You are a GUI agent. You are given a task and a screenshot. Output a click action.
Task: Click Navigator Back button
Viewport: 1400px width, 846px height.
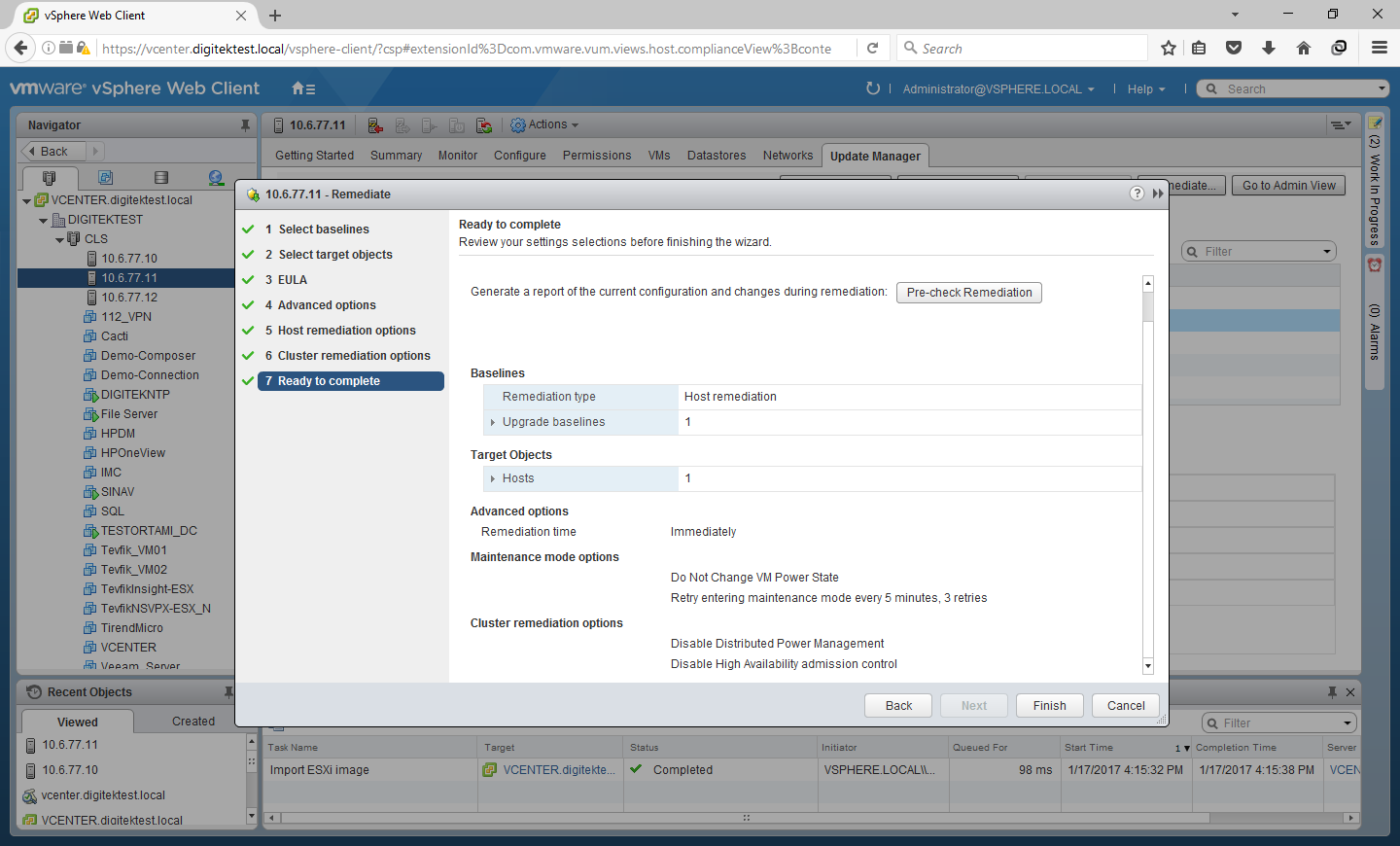pos(53,152)
